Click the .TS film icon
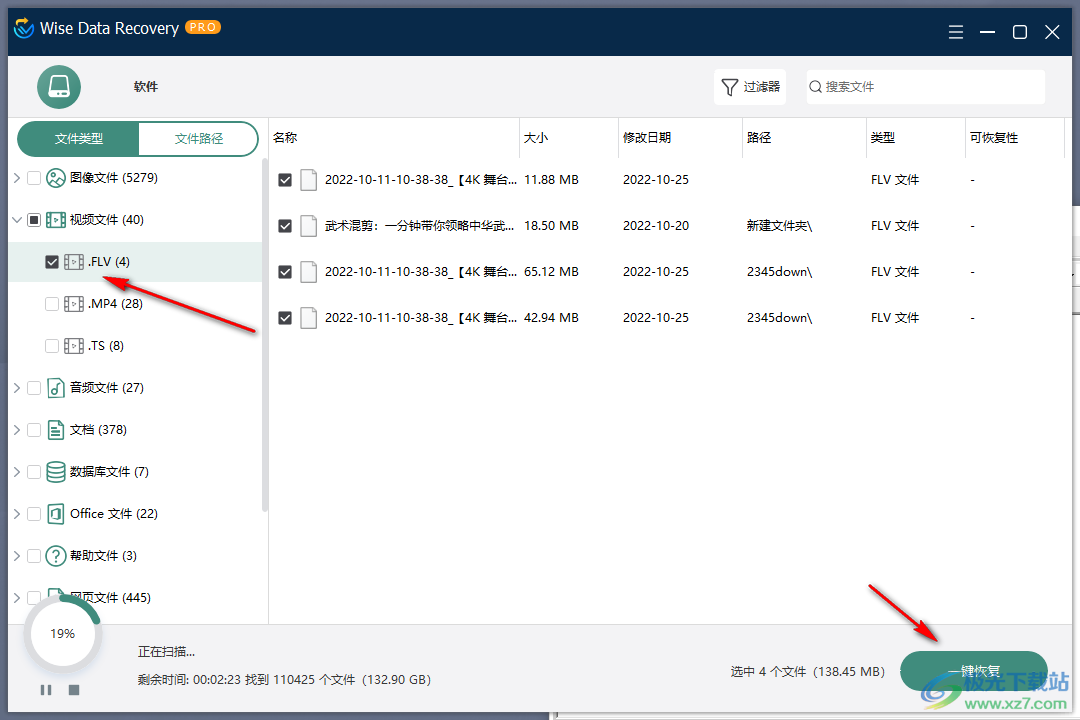This screenshot has height=720, width=1080. [x=74, y=346]
